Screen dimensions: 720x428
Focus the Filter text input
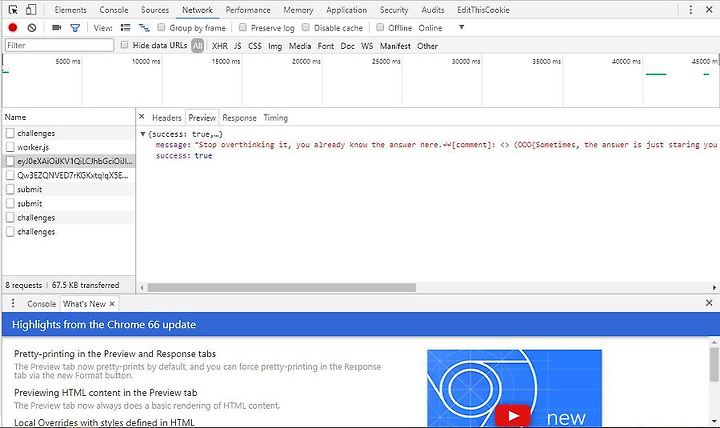pyautogui.click(x=59, y=45)
